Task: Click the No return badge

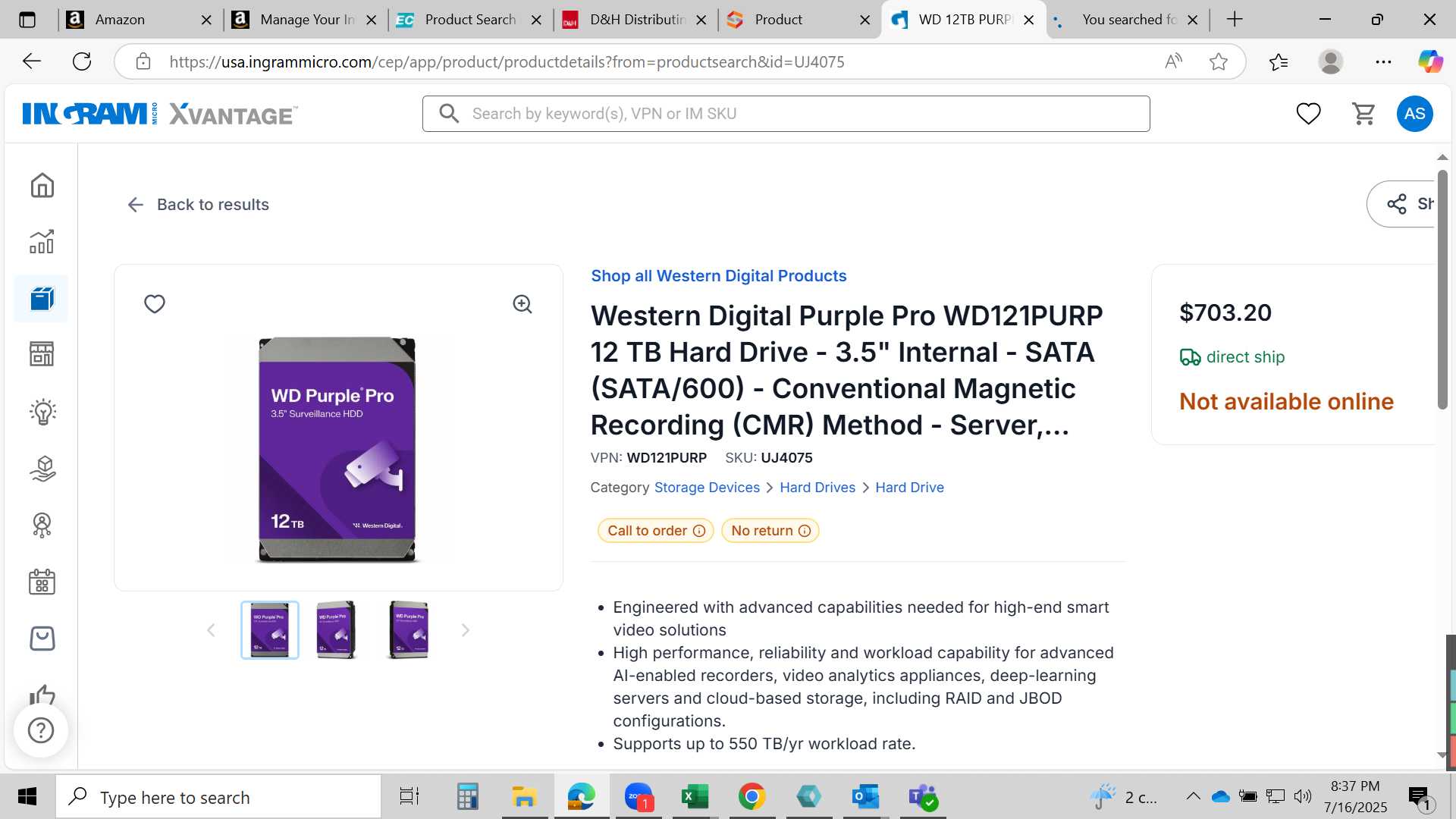Action: pyautogui.click(x=770, y=531)
